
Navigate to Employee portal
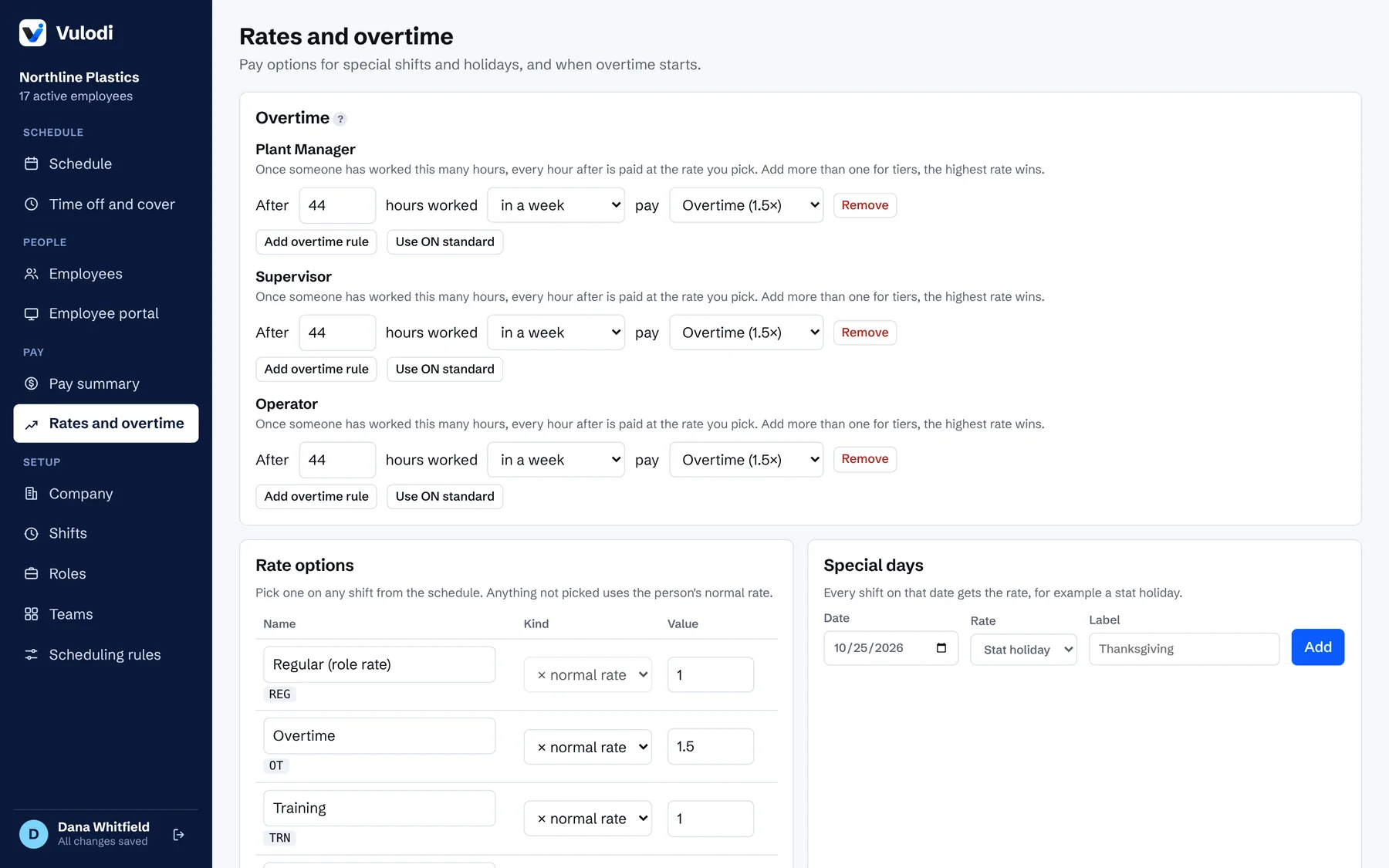point(106,314)
